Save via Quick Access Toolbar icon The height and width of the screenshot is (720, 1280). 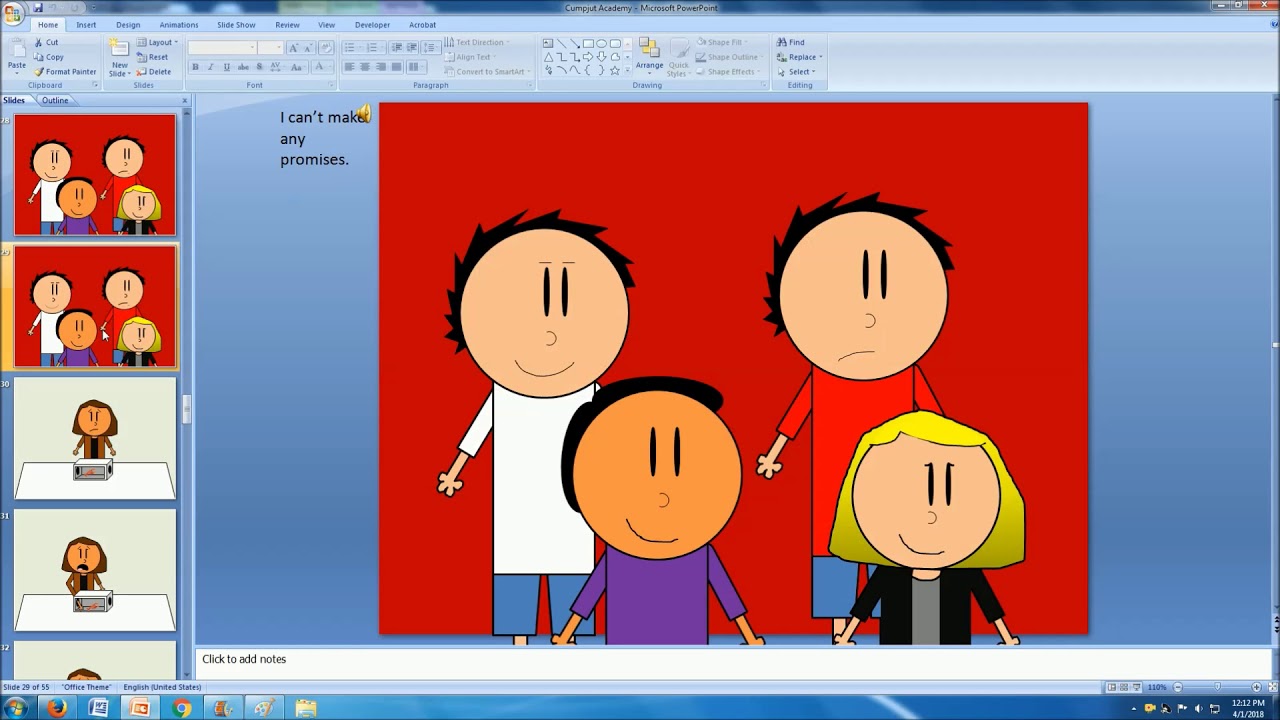point(38,8)
